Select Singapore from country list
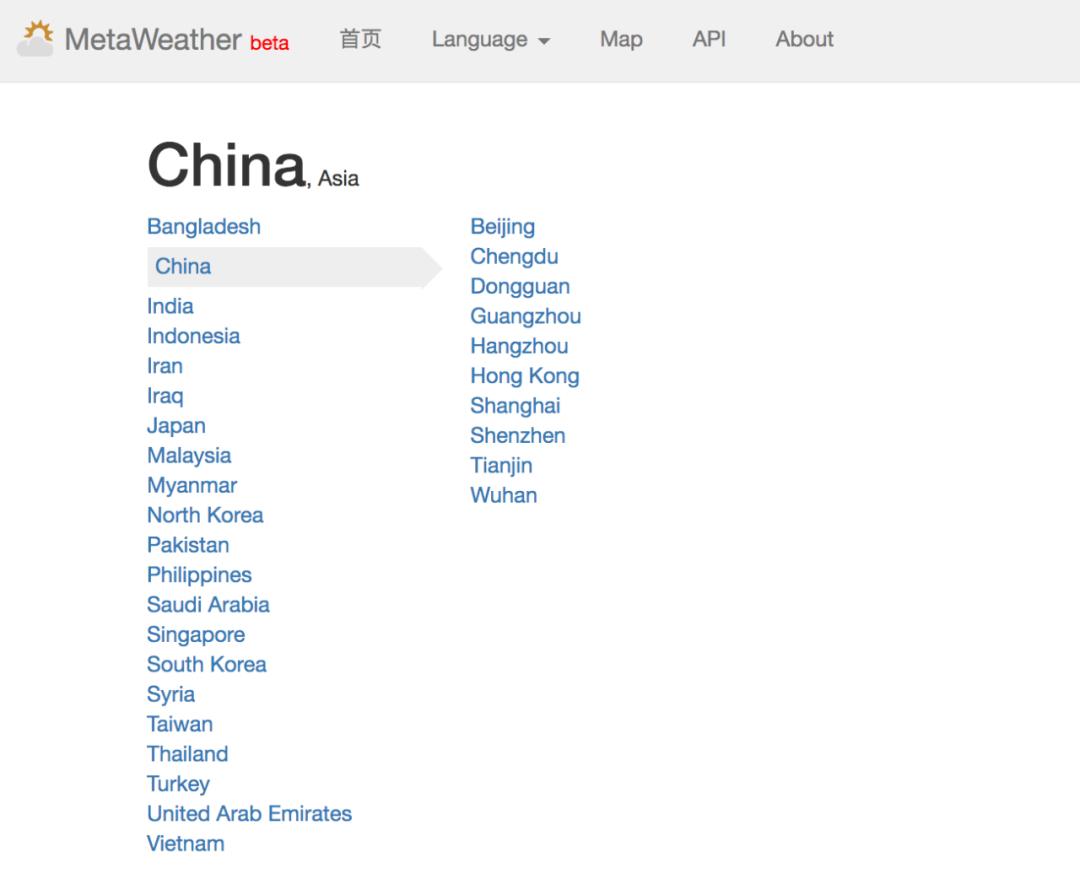This screenshot has width=1080, height=874. click(x=196, y=634)
